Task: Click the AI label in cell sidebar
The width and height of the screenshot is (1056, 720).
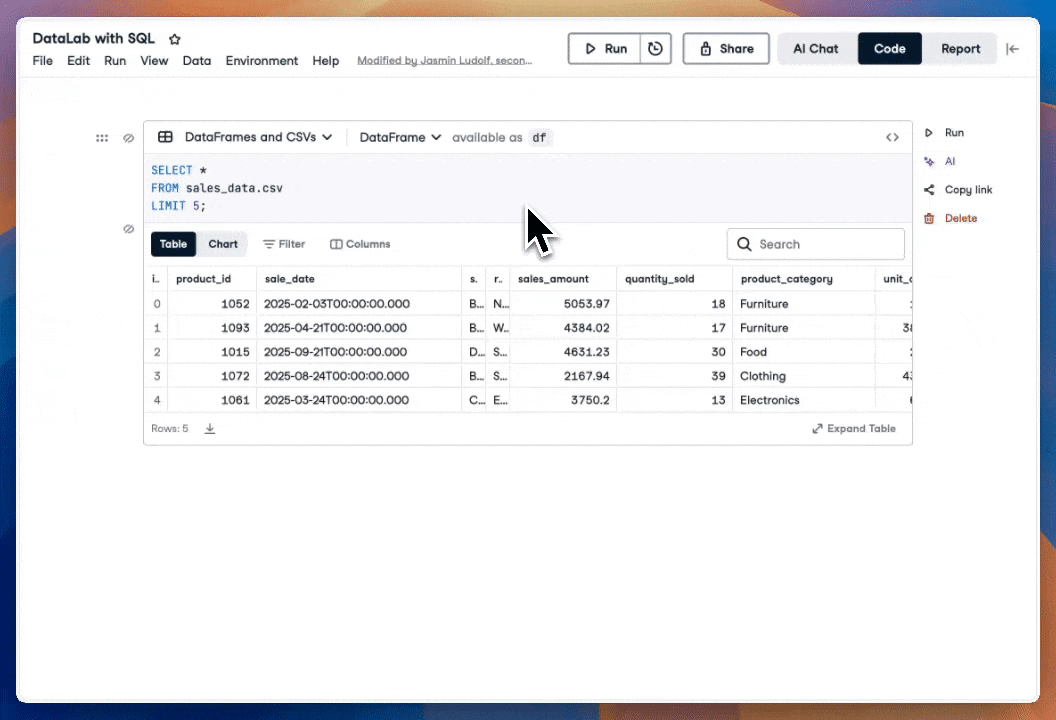Action: pyautogui.click(x=950, y=161)
